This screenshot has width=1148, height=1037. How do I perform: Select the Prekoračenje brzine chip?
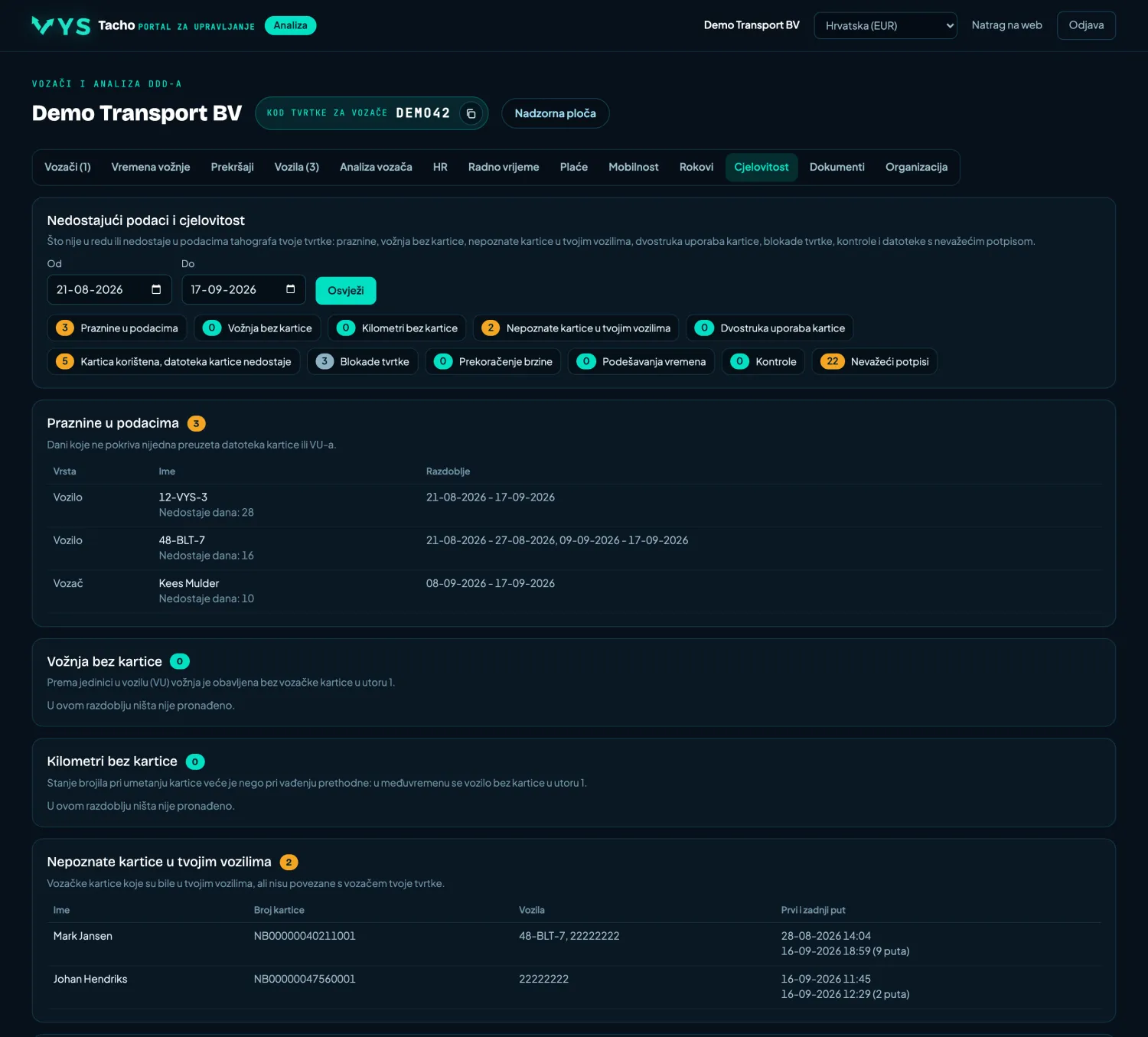tap(494, 362)
